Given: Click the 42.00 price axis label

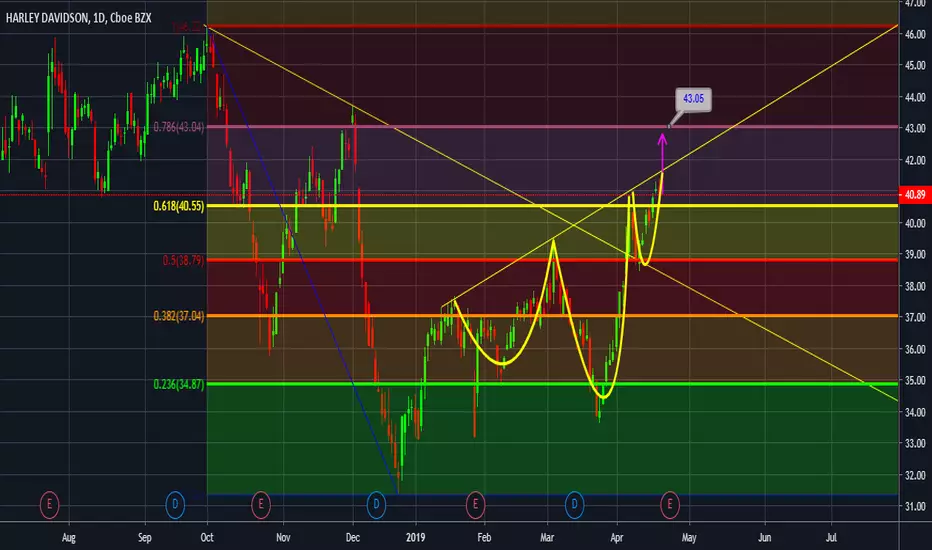Looking at the screenshot, I should 915,160.
